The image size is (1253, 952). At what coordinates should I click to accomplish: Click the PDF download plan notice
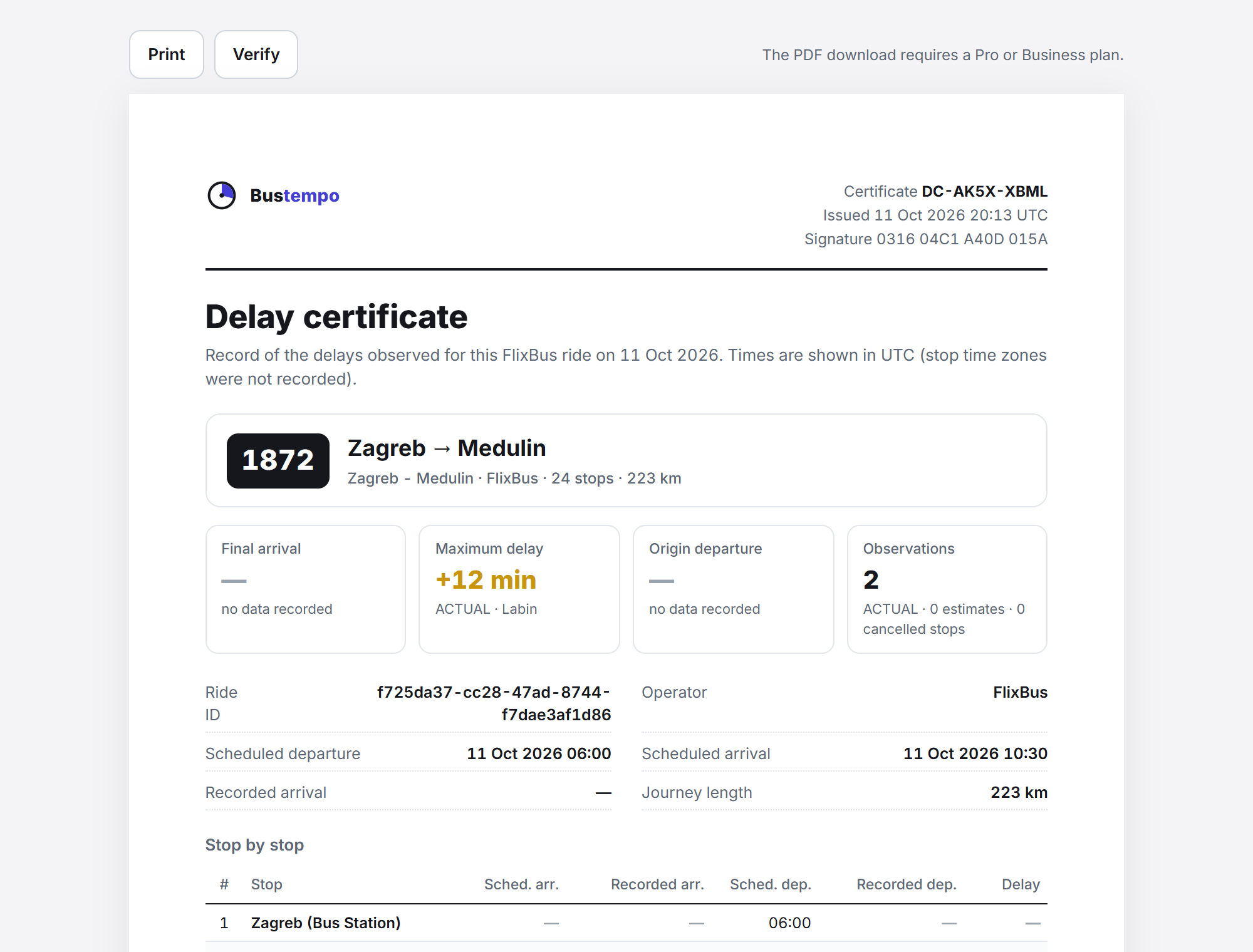point(943,55)
